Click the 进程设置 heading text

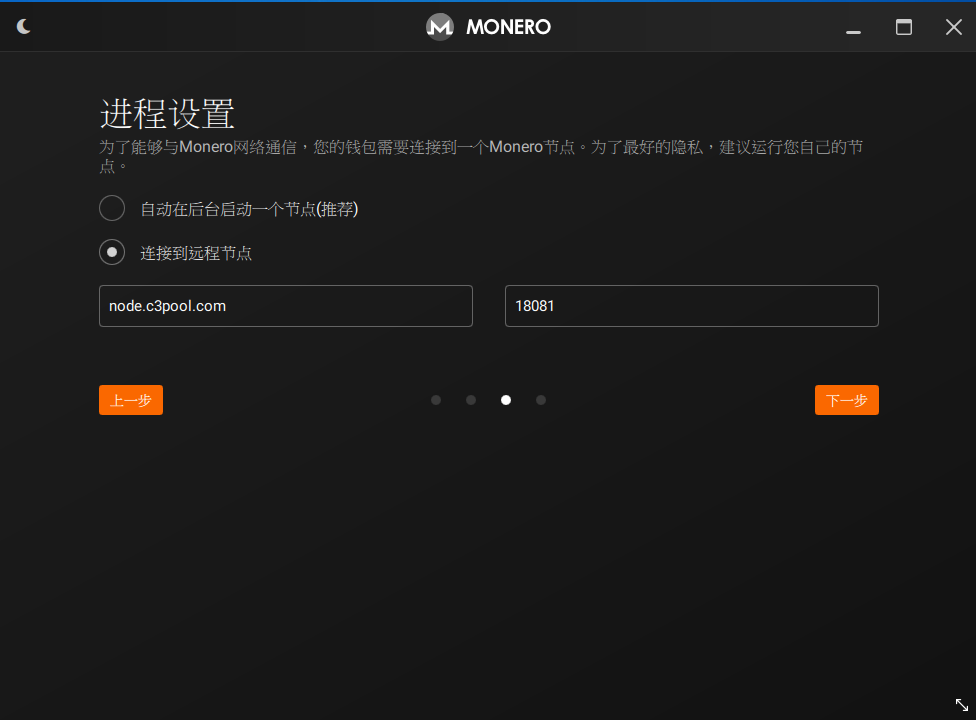pos(167,114)
